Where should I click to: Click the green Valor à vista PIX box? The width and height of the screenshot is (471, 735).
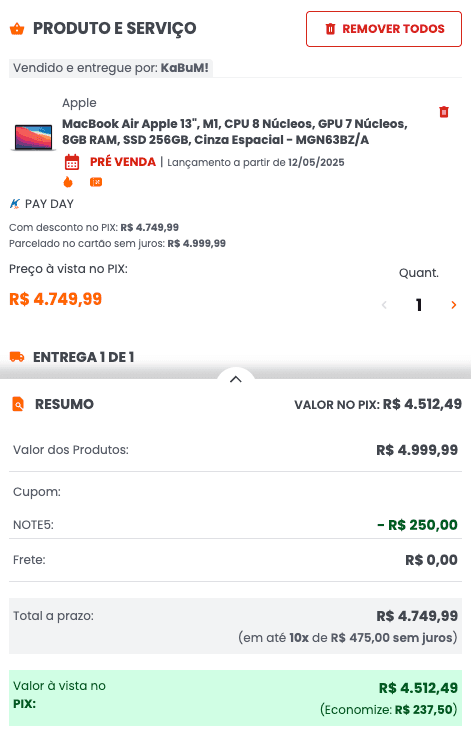click(x=235, y=698)
